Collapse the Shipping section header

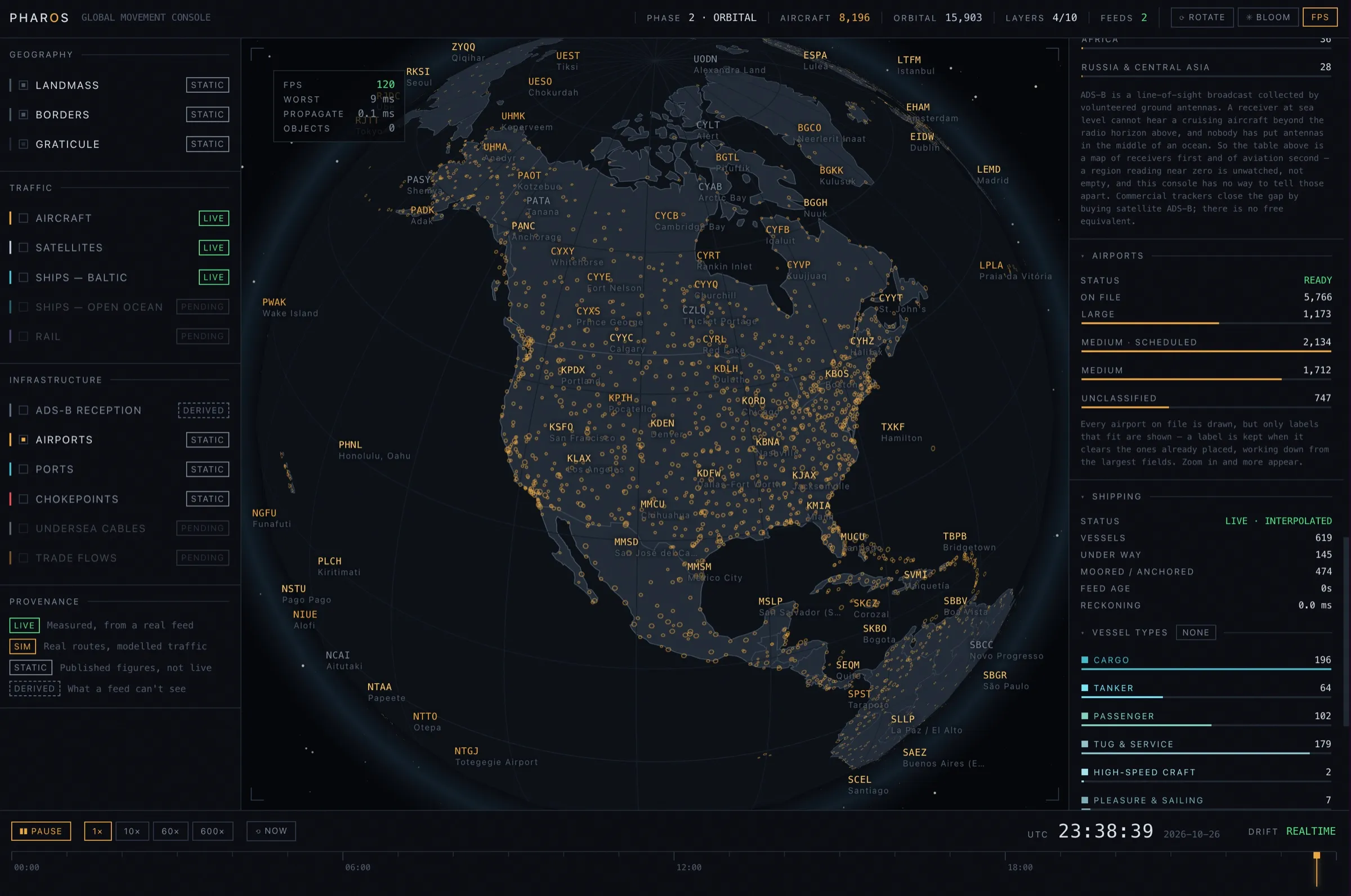(1116, 496)
